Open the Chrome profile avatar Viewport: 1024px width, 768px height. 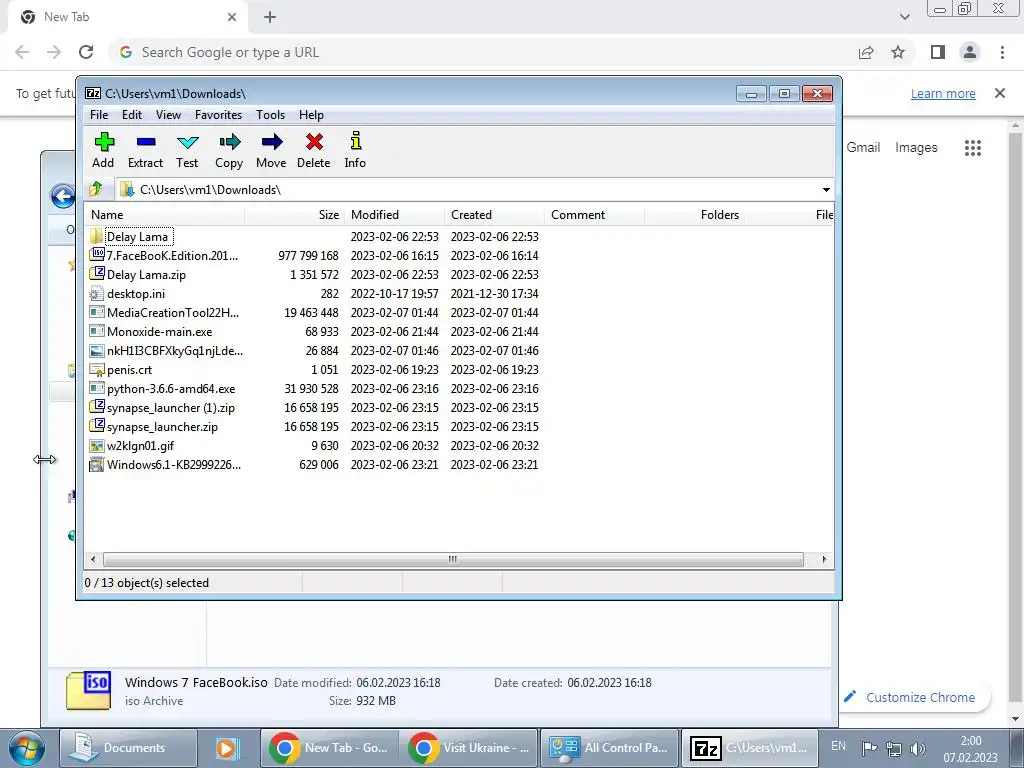point(970,52)
